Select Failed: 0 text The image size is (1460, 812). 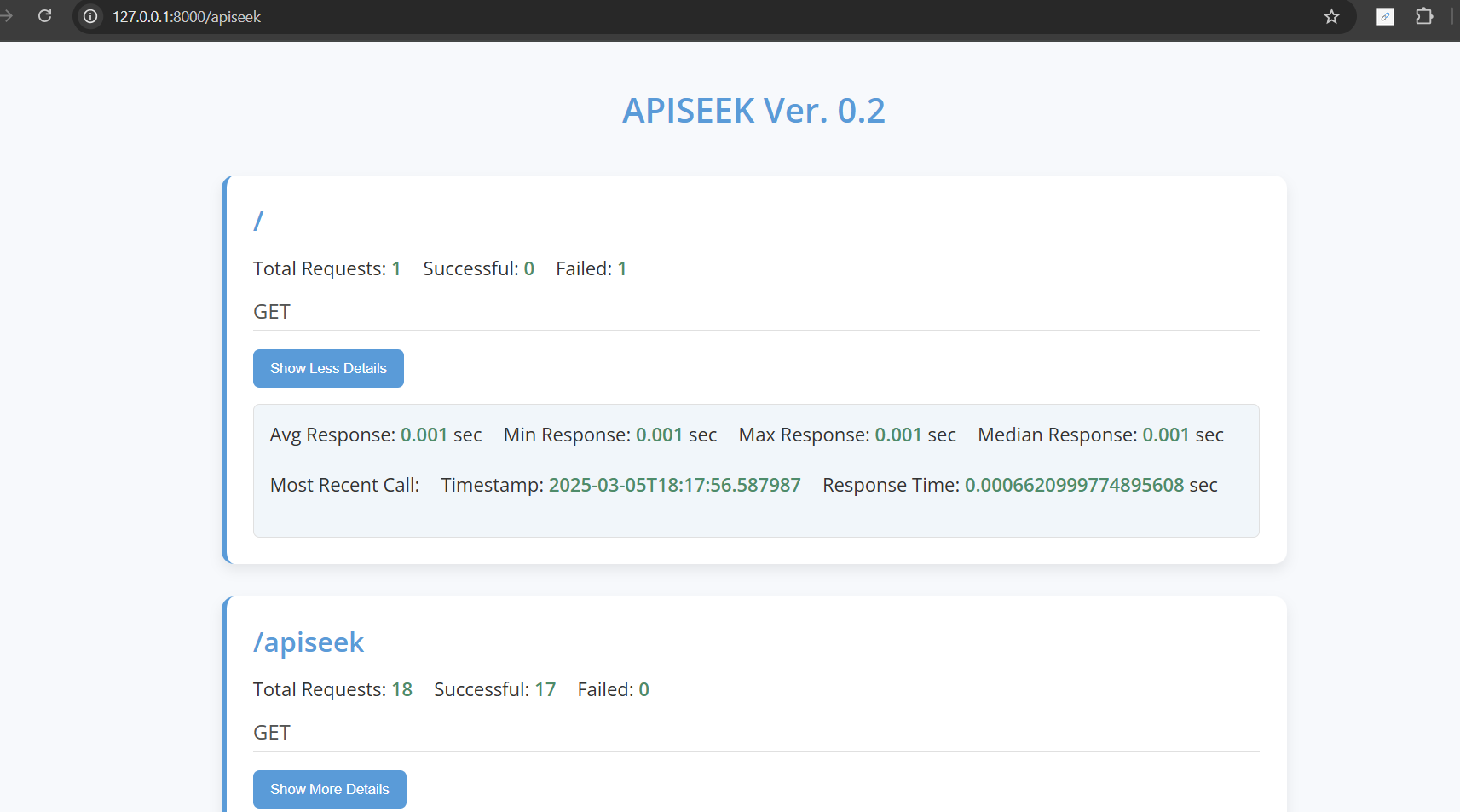coord(614,689)
